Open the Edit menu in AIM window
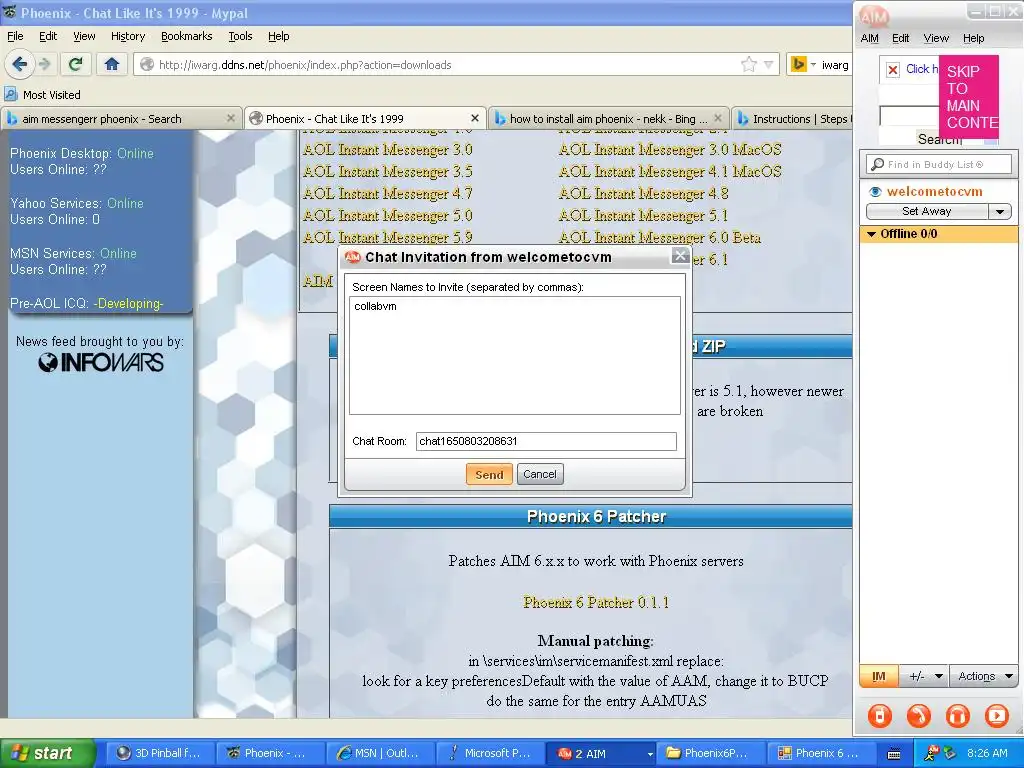This screenshot has width=1024, height=768. 901,39
